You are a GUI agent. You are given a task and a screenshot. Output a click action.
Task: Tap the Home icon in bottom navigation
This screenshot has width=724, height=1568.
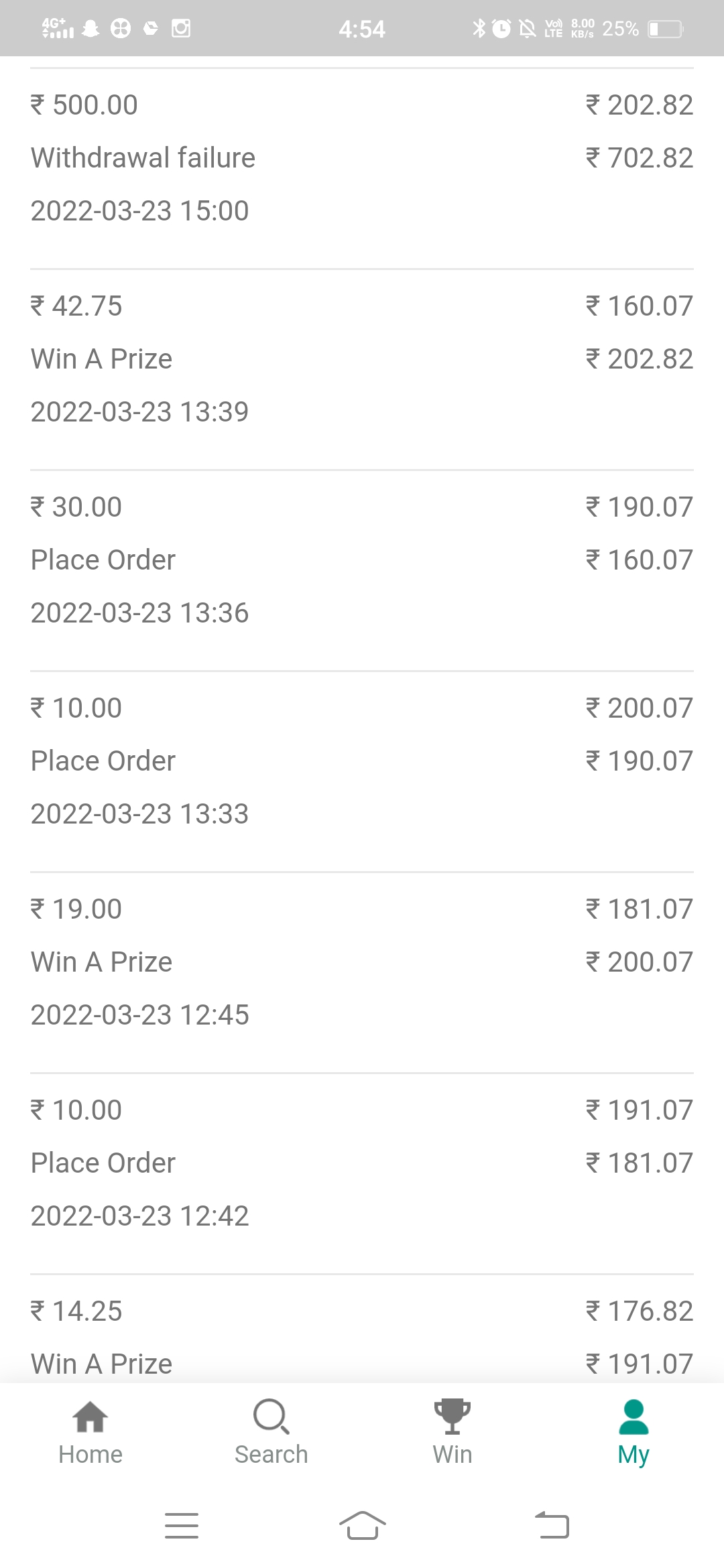pyautogui.click(x=90, y=1417)
